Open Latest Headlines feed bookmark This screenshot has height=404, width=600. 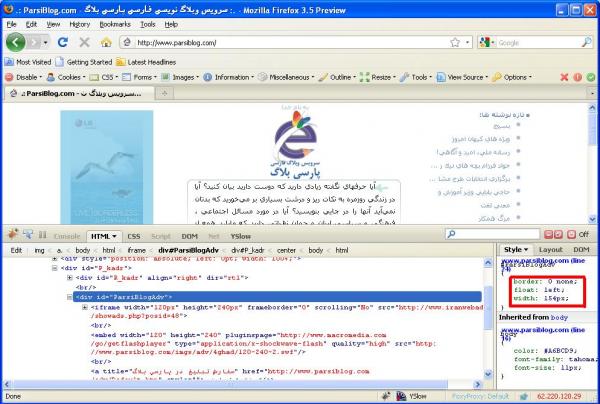coord(146,62)
